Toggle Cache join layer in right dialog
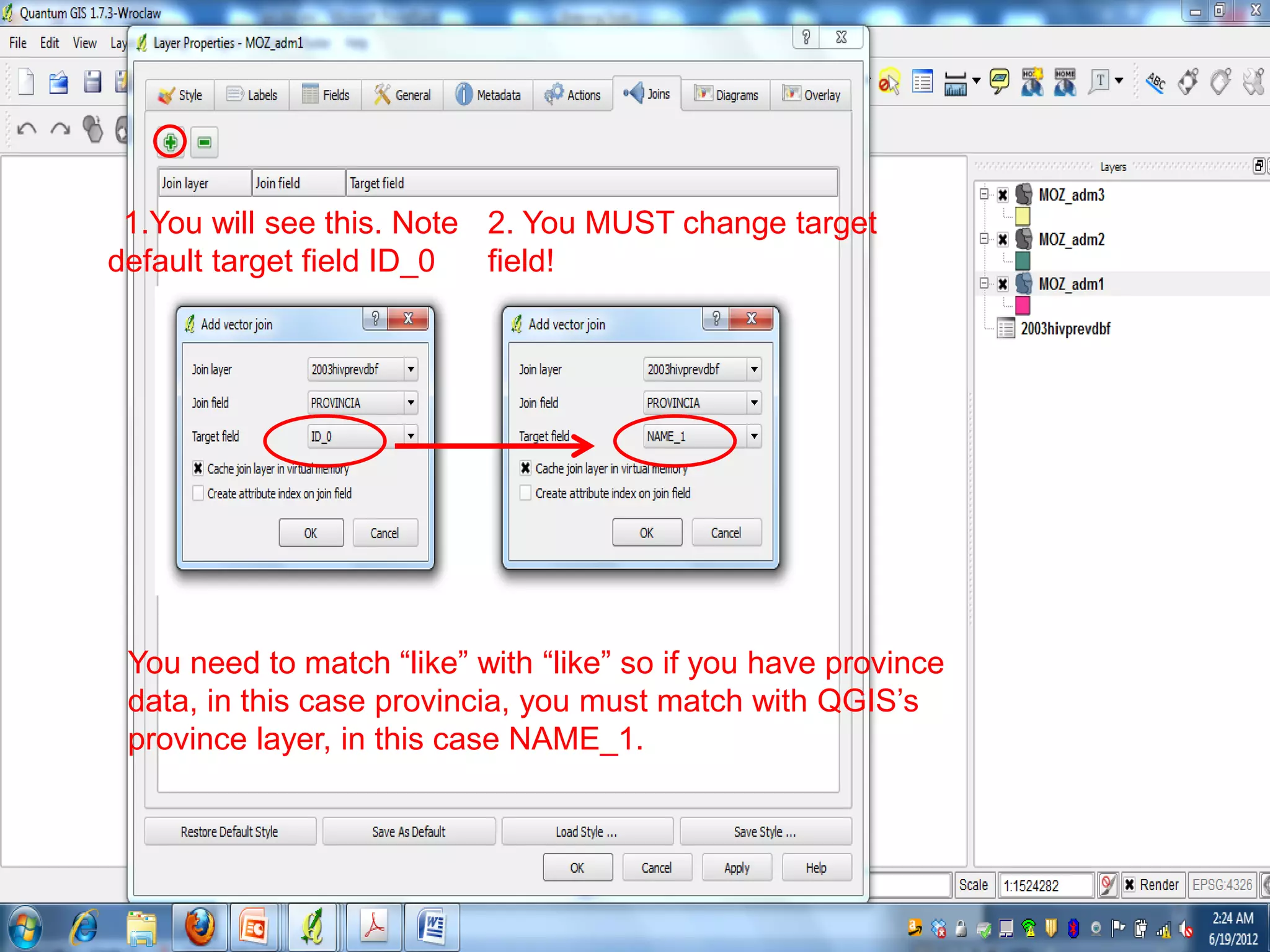The height and width of the screenshot is (952, 1270). click(x=525, y=468)
